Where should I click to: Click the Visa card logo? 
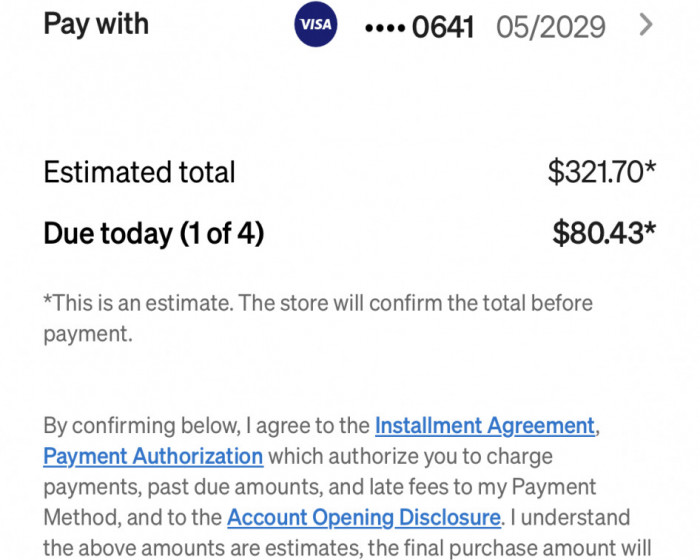[x=316, y=24]
